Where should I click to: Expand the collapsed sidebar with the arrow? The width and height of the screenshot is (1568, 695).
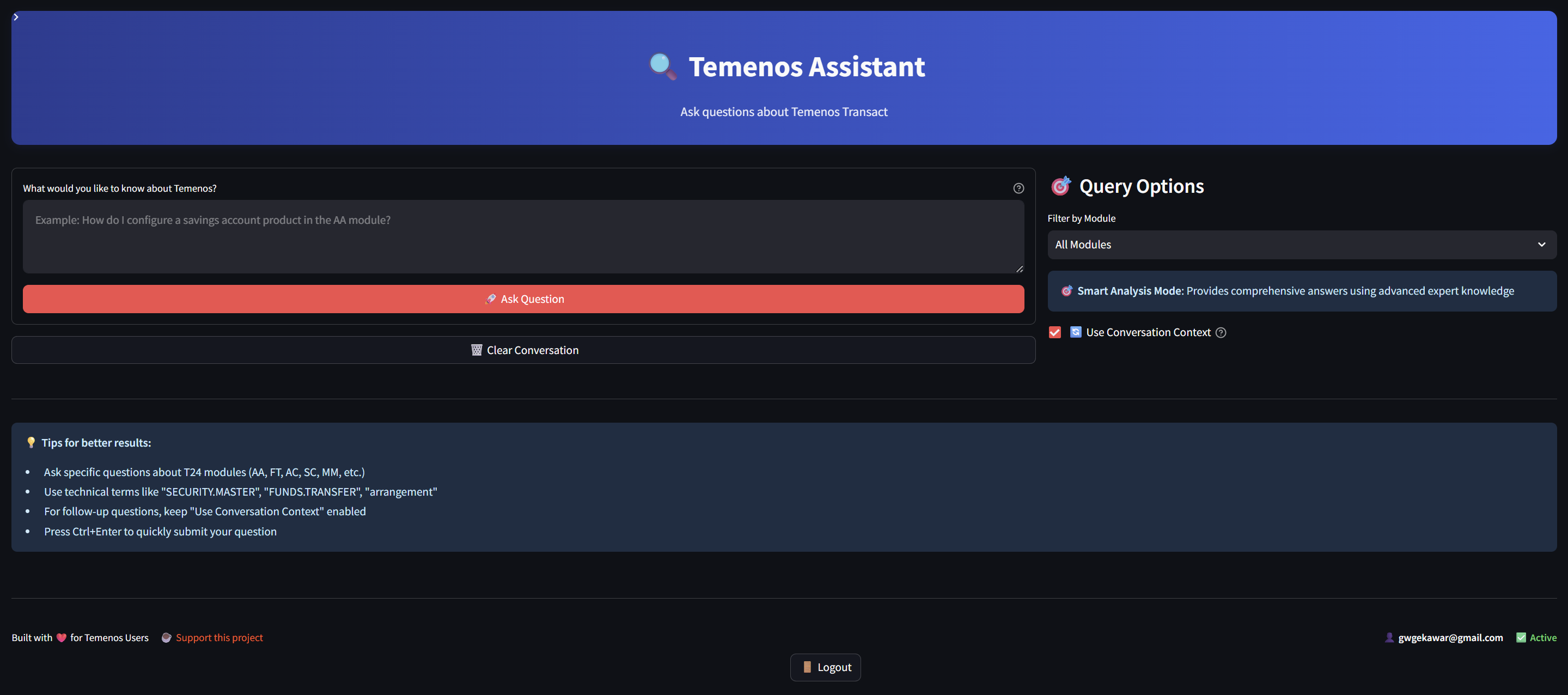(x=16, y=17)
